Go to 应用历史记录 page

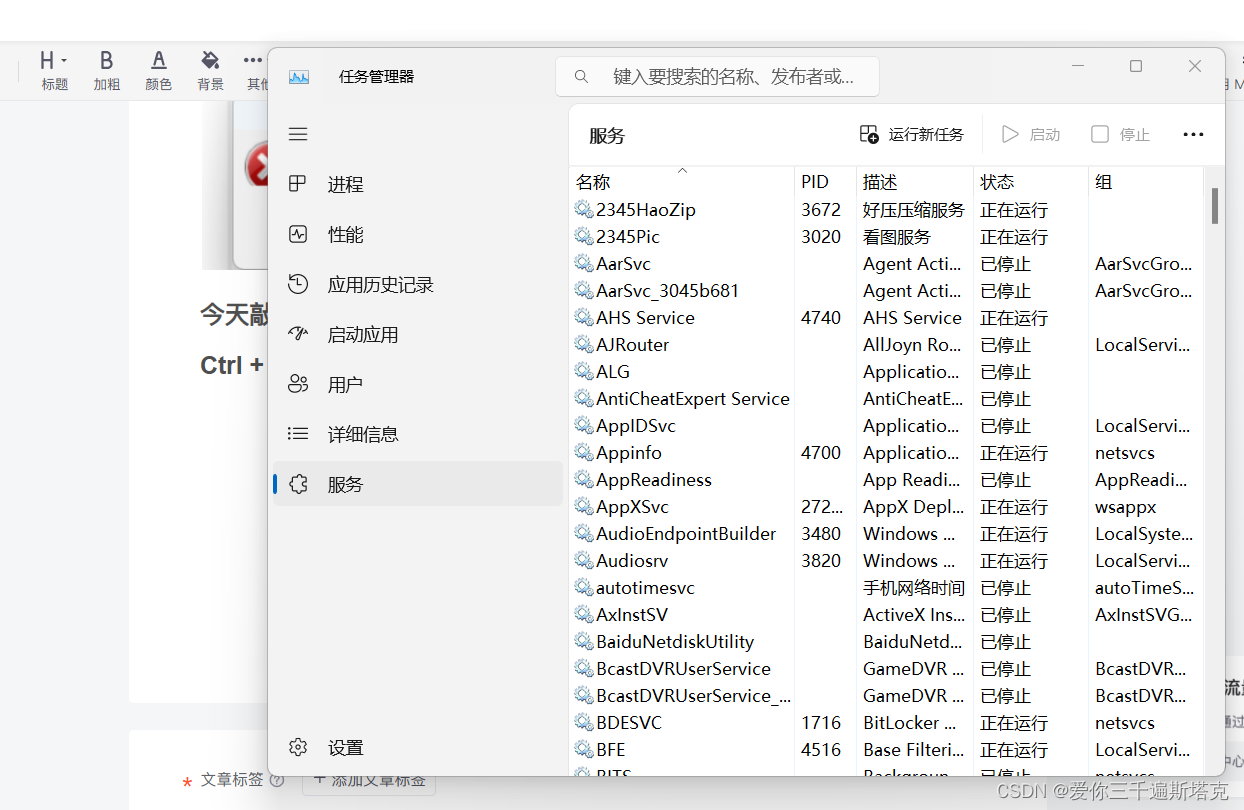pyautogui.click(x=418, y=284)
